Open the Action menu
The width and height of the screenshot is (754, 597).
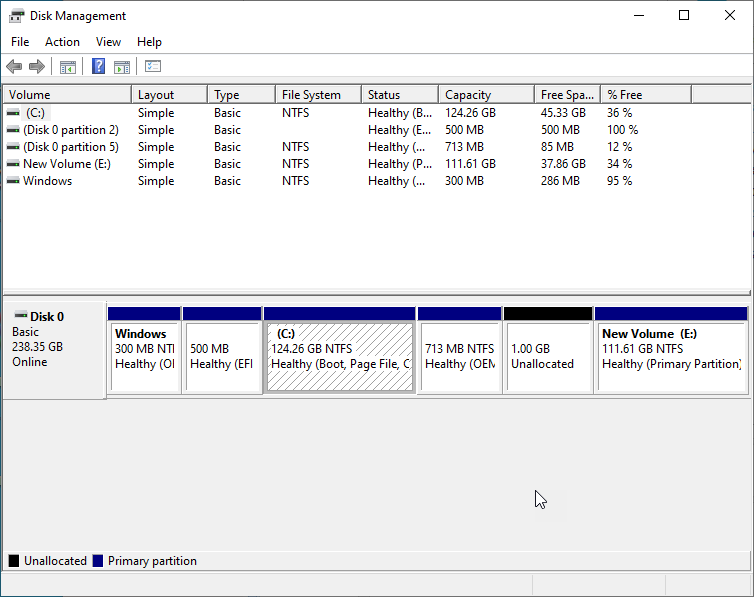(62, 42)
